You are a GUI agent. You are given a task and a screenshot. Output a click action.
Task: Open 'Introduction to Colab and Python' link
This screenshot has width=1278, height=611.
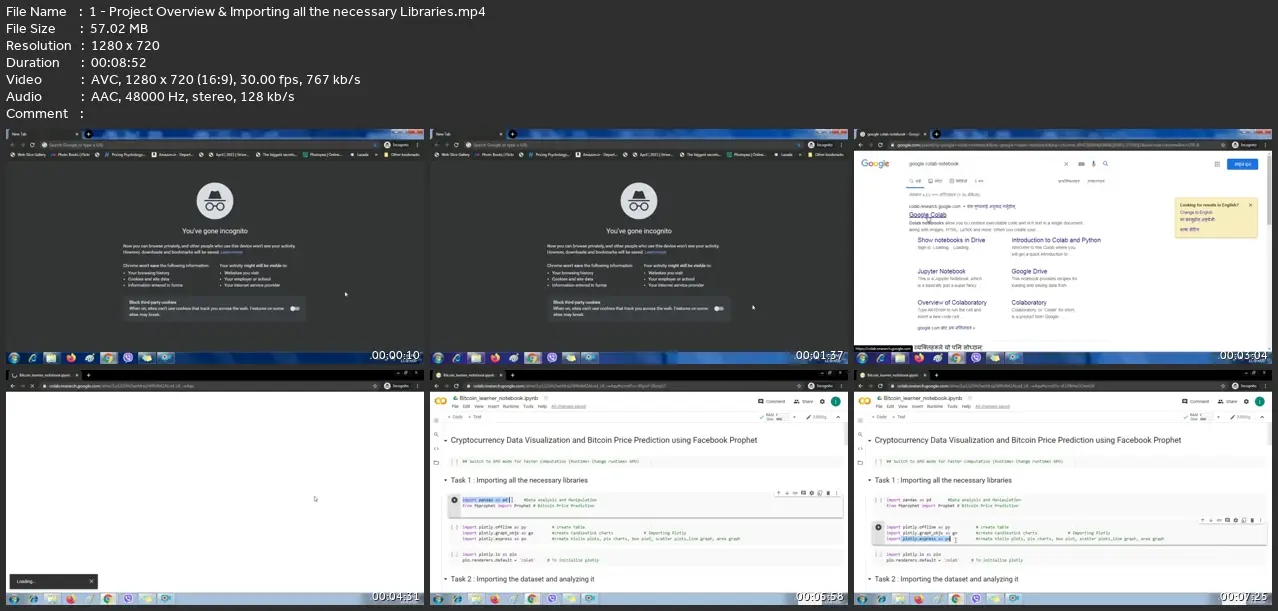[x=1056, y=240]
